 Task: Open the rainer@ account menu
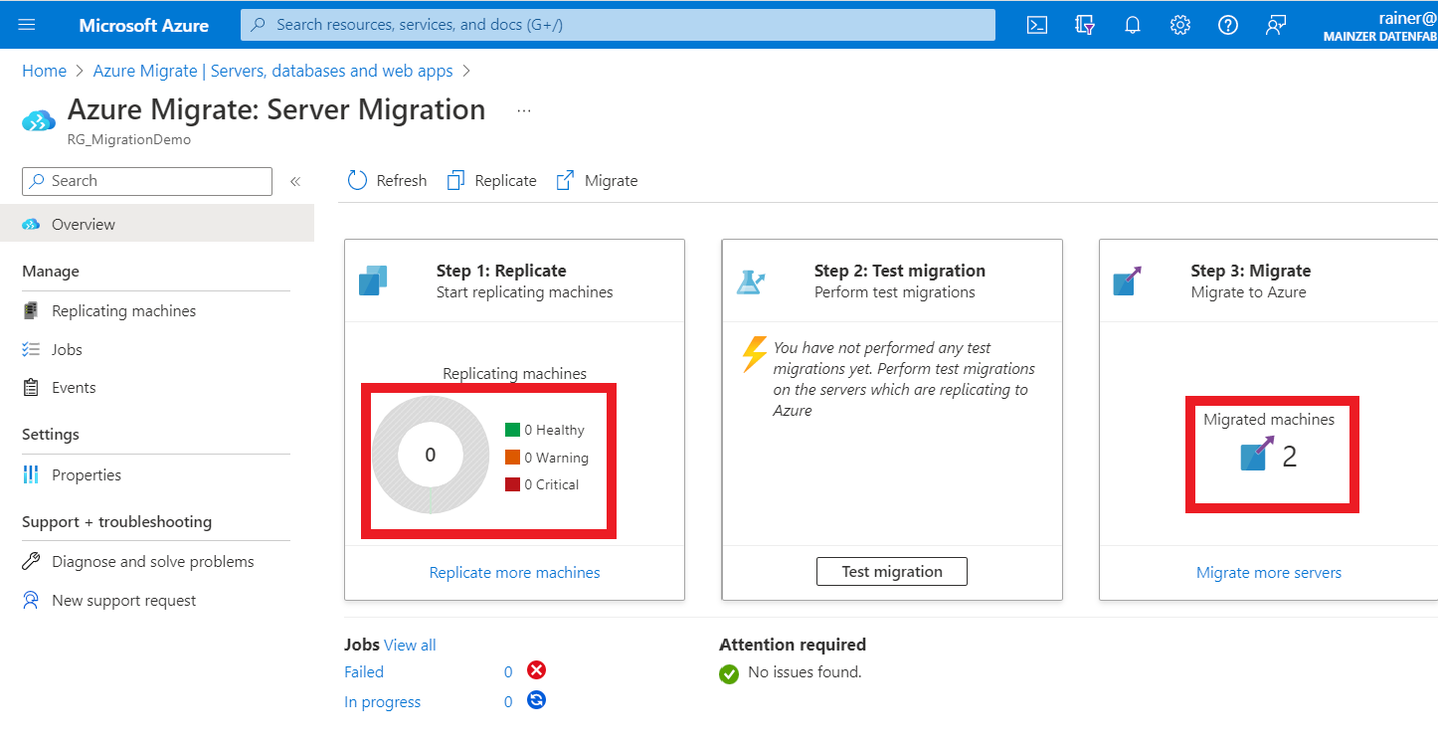tap(1380, 25)
